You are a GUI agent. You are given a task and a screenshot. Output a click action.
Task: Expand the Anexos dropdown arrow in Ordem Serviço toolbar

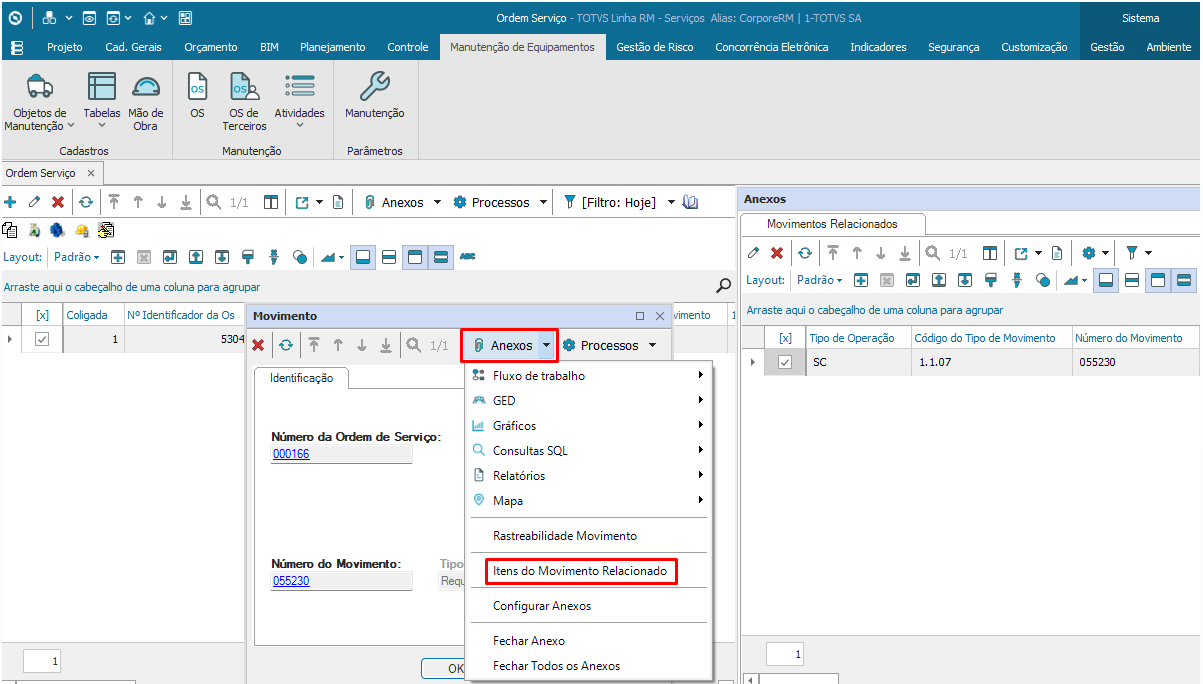tap(437, 202)
